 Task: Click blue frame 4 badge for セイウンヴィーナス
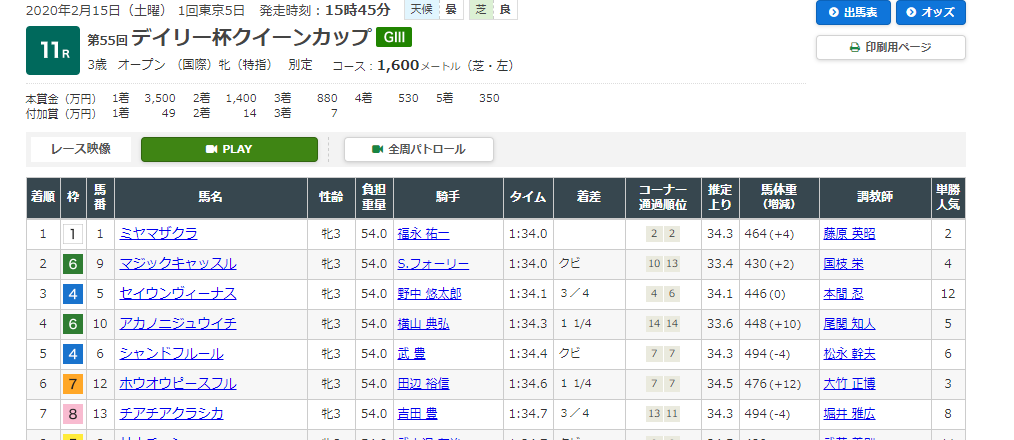coord(72,294)
